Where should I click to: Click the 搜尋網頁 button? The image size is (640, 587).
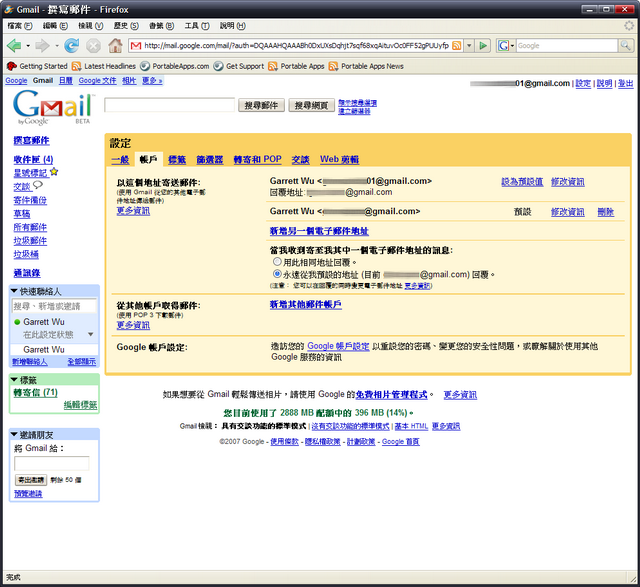tap(311, 105)
